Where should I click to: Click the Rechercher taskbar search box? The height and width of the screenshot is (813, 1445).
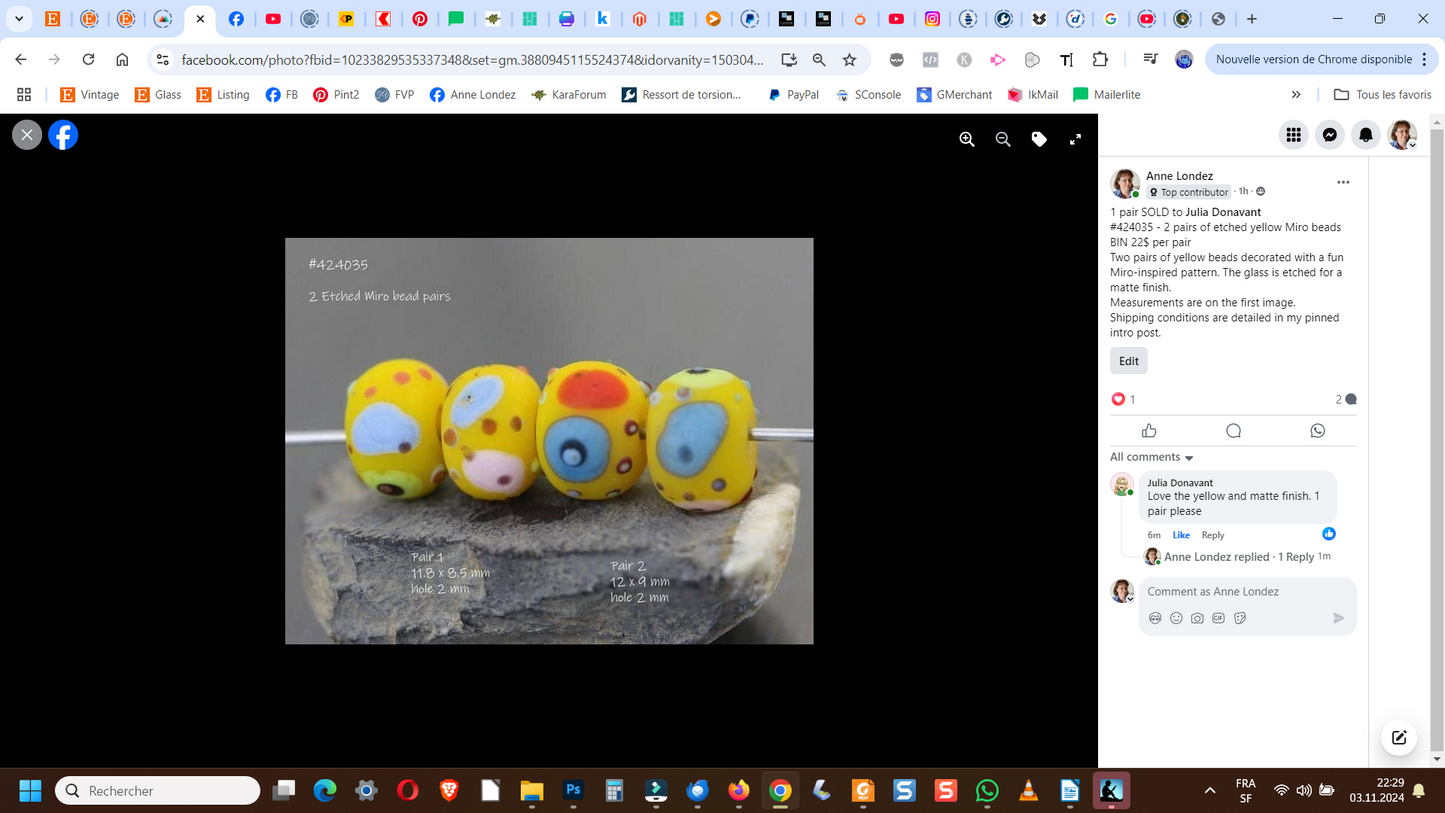pos(158,791)
